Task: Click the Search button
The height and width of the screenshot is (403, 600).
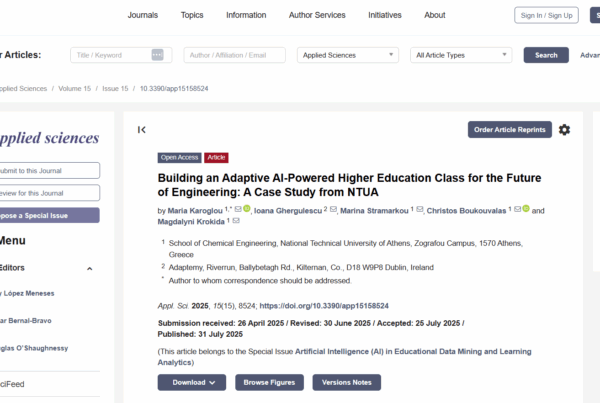Action: [546, 55]
